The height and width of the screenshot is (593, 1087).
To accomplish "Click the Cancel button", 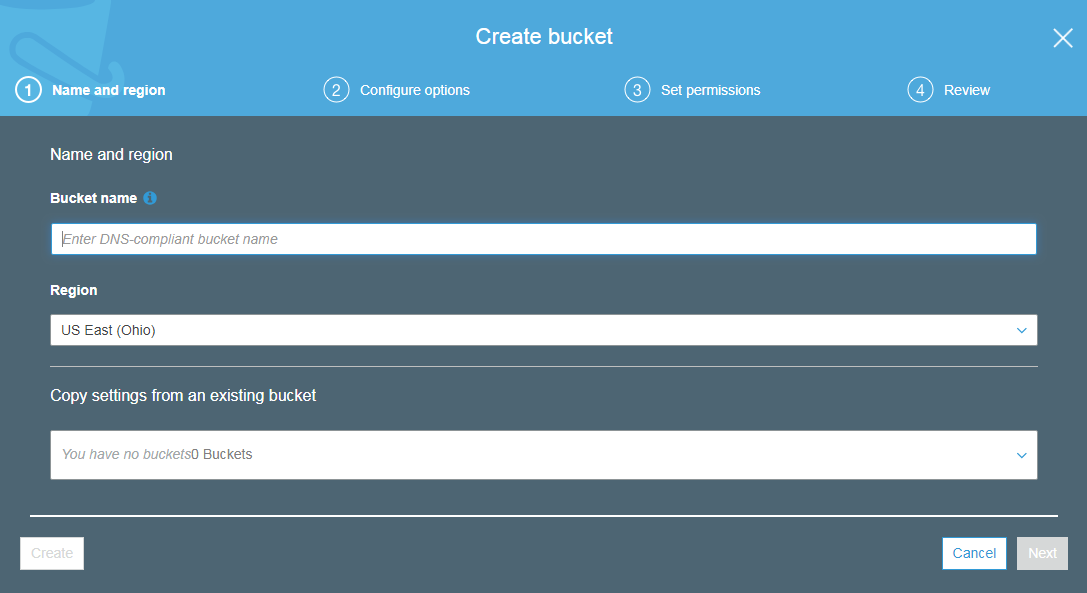I will coord(974,553).
